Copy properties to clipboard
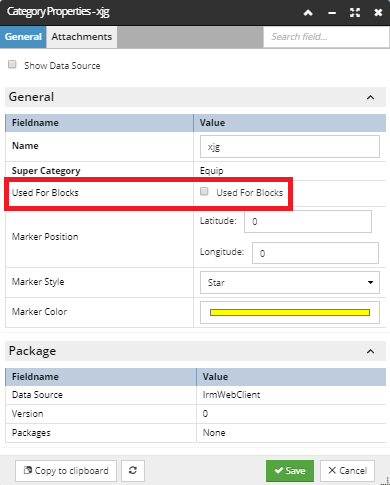Viewport: 390px width, 485px height. coord(66,471)
